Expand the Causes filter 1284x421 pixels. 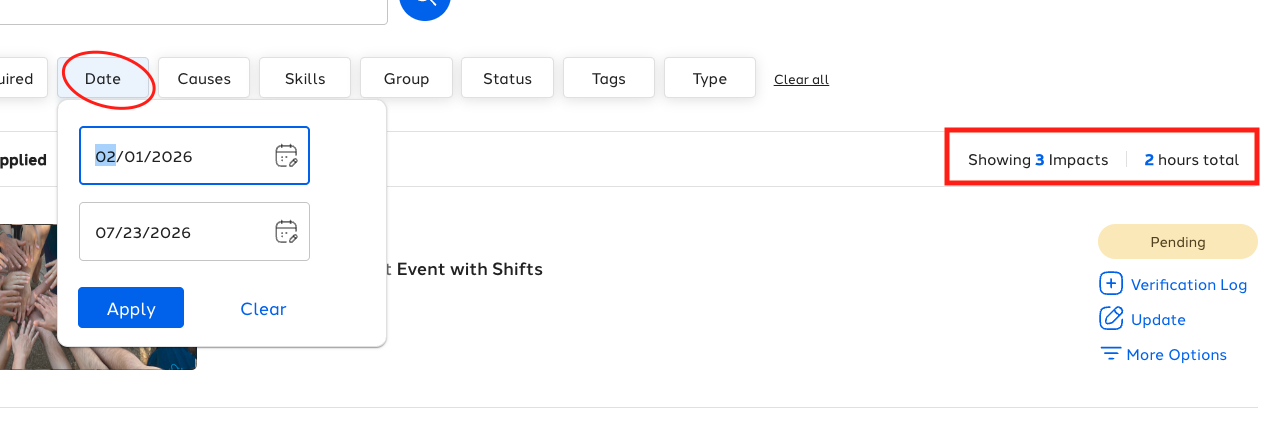coord(204,78)
